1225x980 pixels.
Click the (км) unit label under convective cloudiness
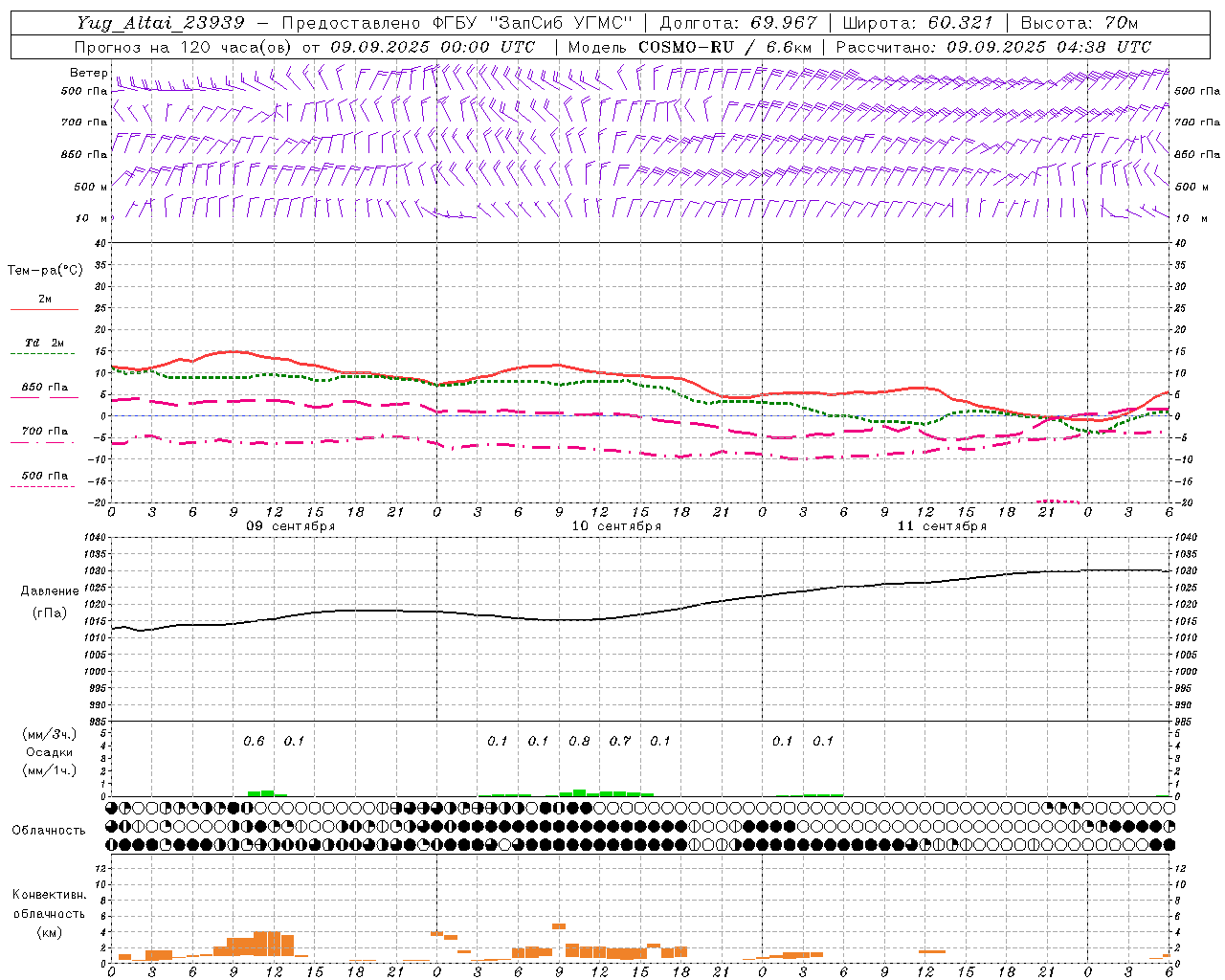coord(49,932)
